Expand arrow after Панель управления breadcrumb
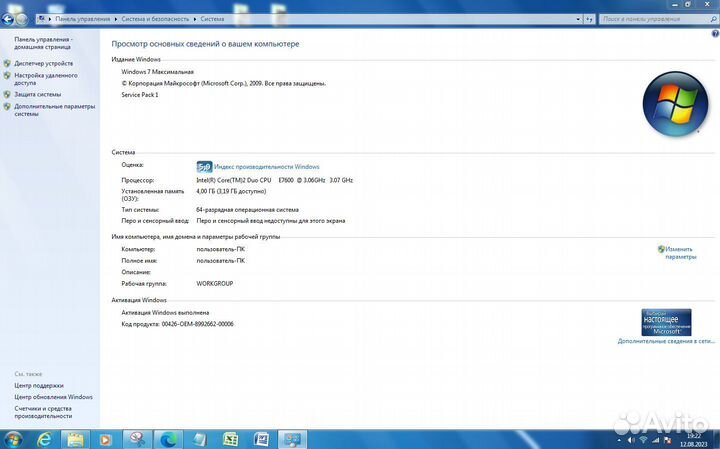720x449 pixels. (116, 19)
